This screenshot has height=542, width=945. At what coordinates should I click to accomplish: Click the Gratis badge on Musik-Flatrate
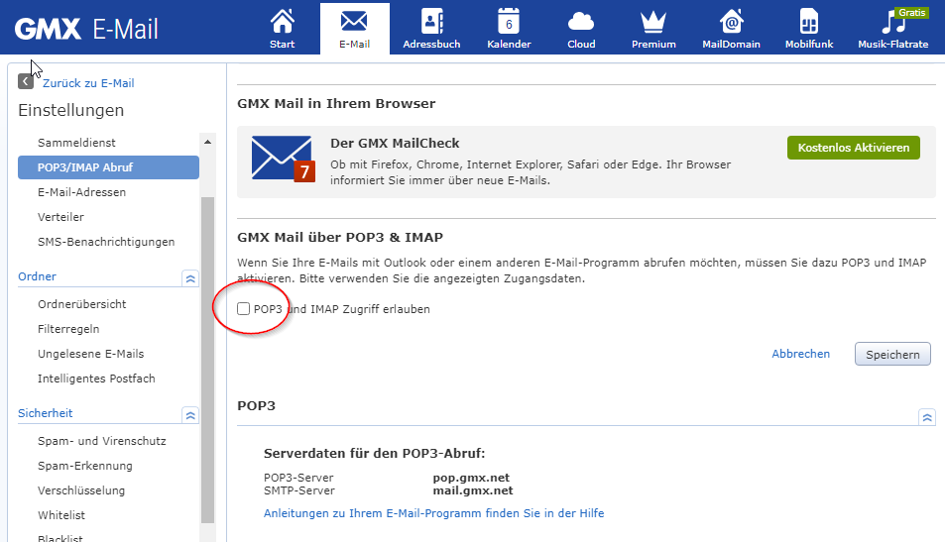click(912, 13)
